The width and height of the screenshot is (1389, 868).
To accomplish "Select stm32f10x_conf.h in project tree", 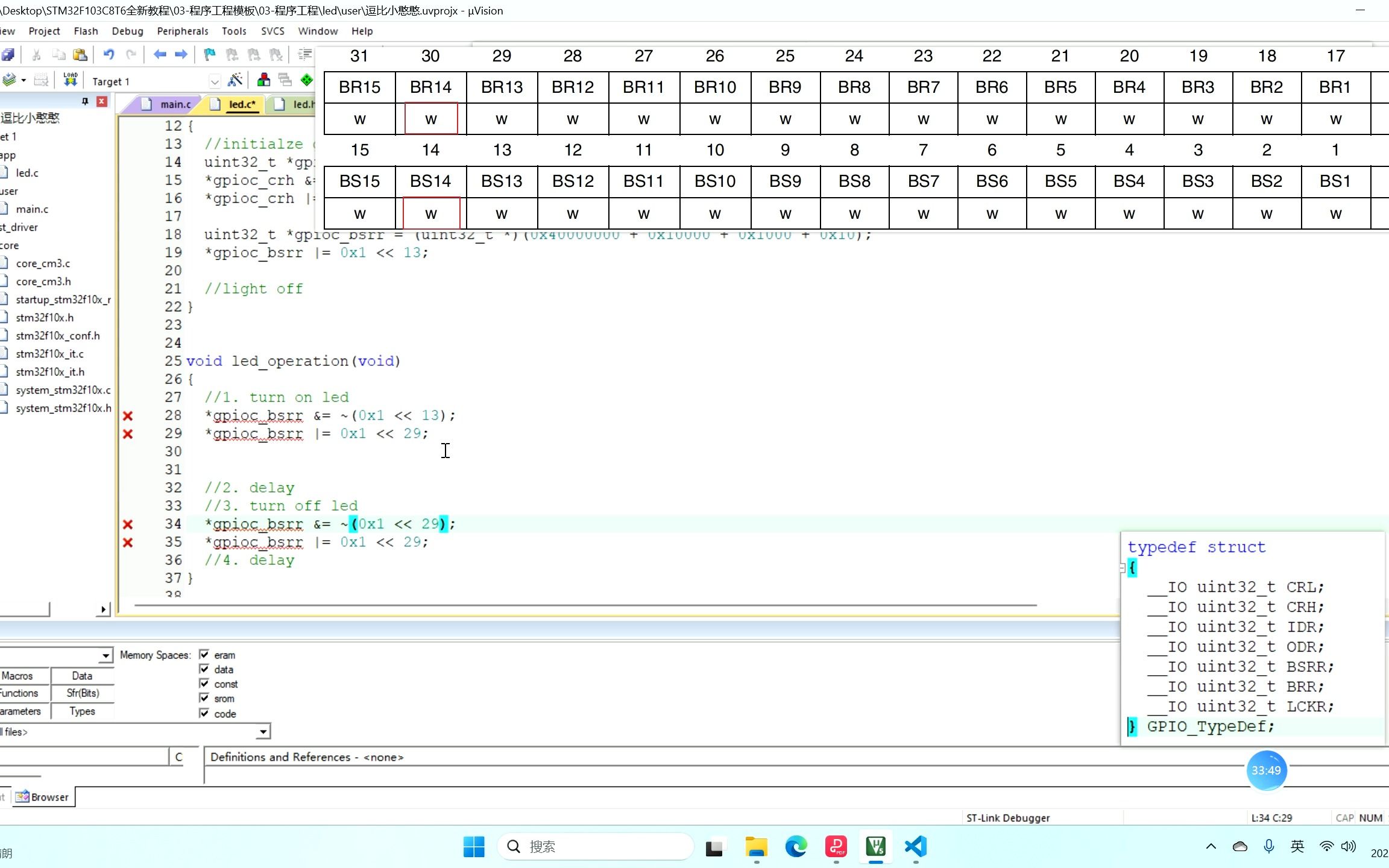I will coord(57,336).
